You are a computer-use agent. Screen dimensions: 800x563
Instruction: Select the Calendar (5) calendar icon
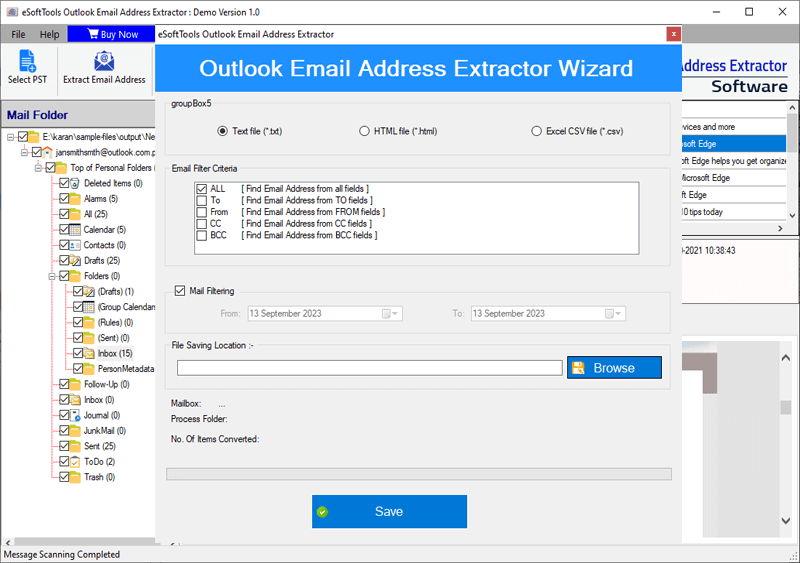(x=75, y=230)
